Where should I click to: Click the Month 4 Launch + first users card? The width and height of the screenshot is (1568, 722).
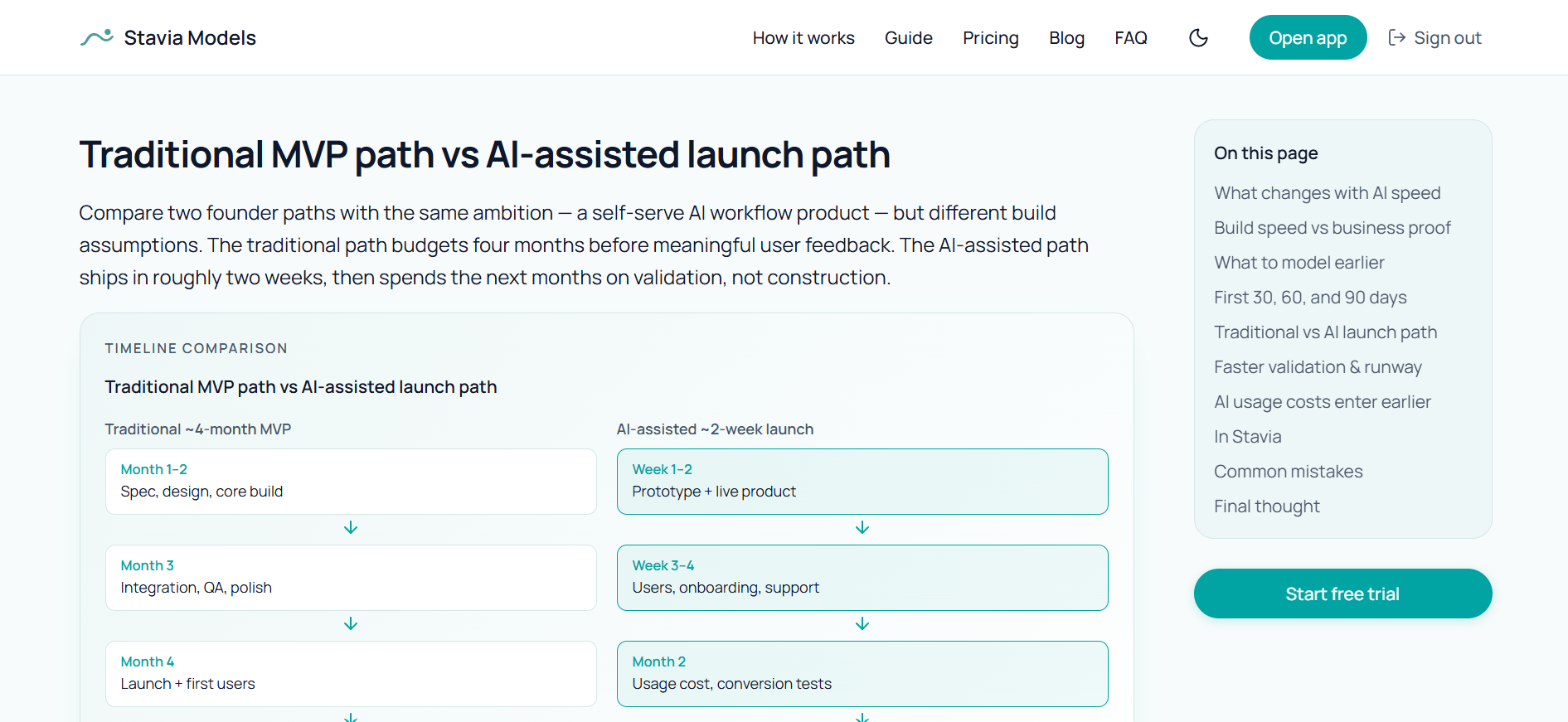[x=351, y=674]
